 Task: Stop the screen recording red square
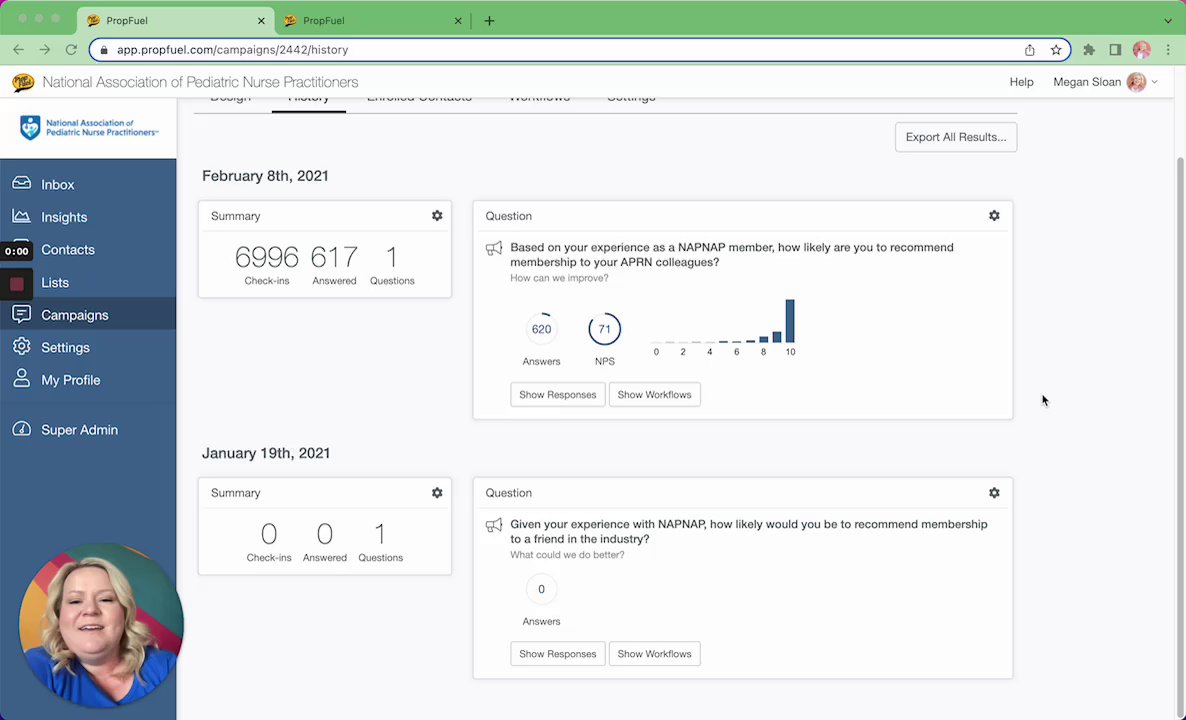[x=17, y=284]
